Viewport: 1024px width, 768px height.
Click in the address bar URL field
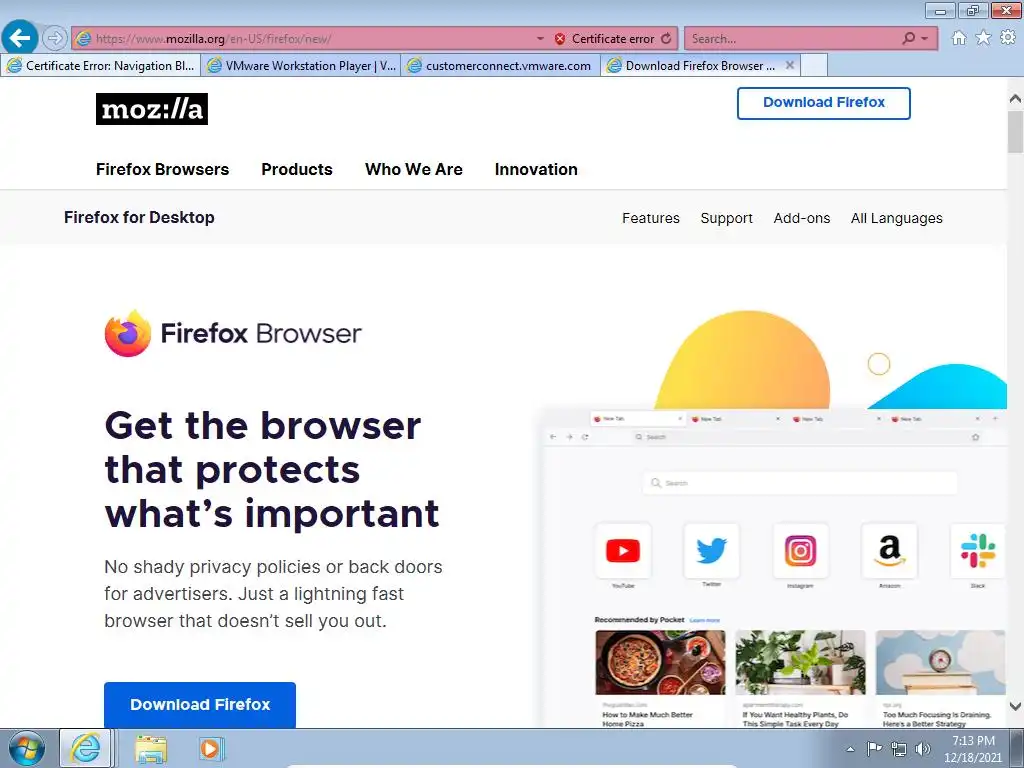313,39
